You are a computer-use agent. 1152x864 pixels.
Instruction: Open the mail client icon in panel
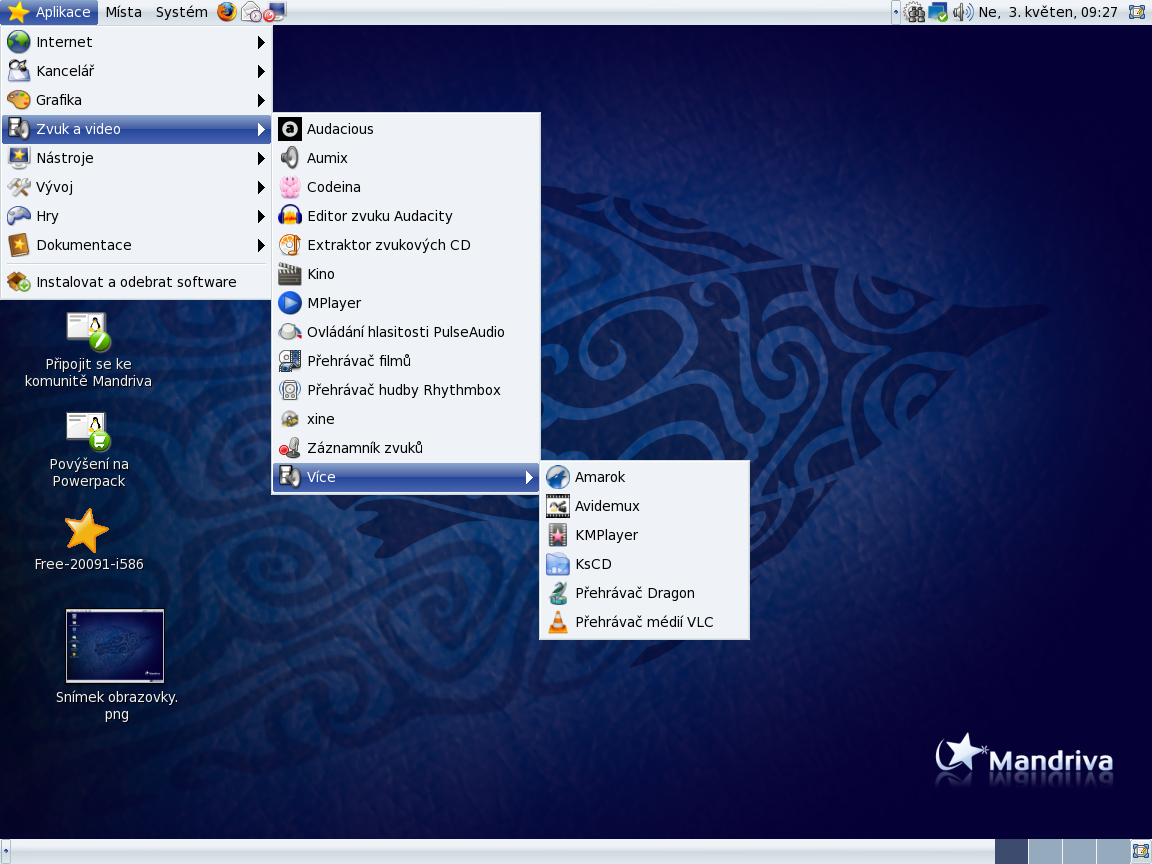tap(251, 12)
